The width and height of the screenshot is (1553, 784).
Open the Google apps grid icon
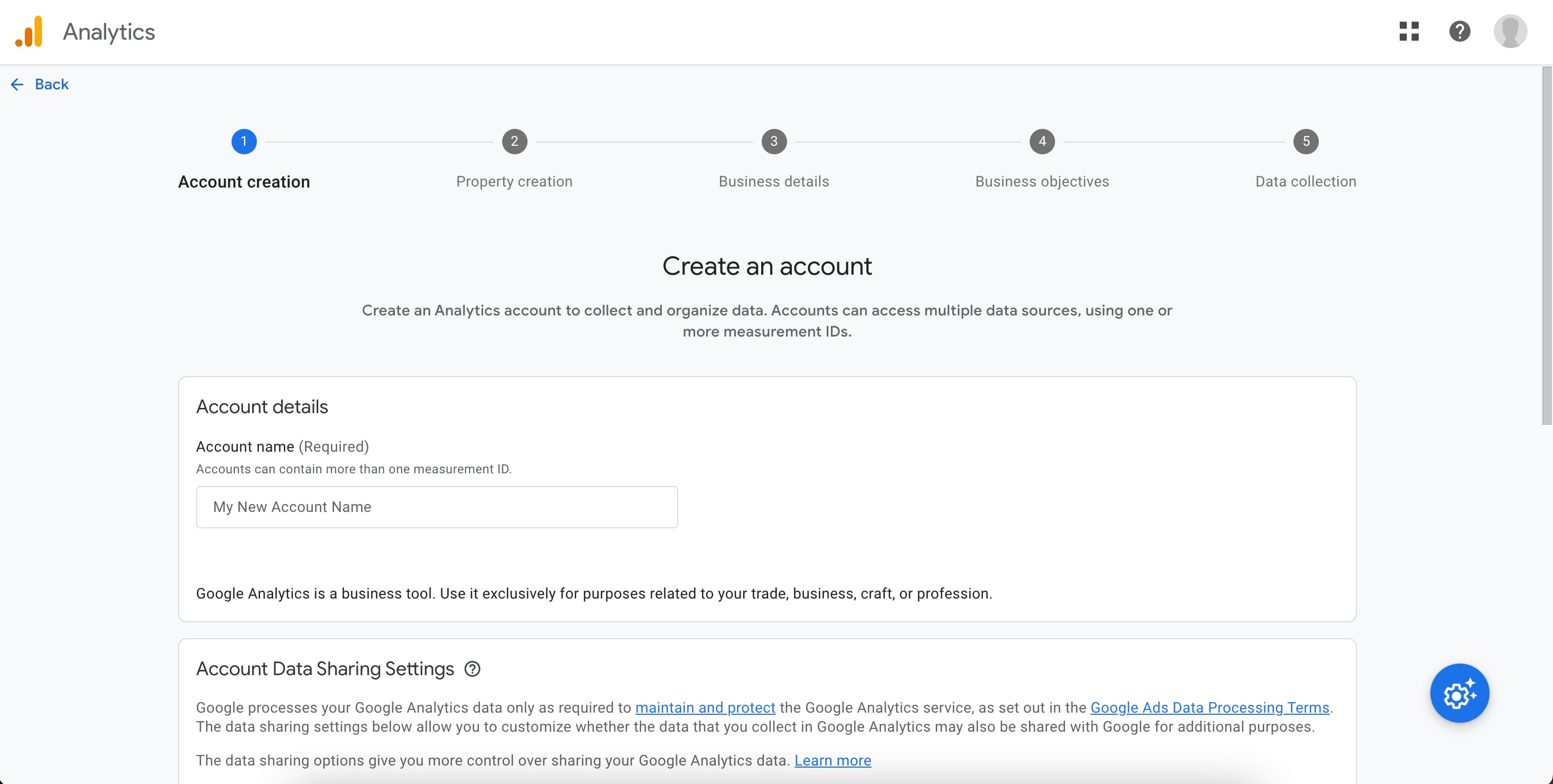1409,31
